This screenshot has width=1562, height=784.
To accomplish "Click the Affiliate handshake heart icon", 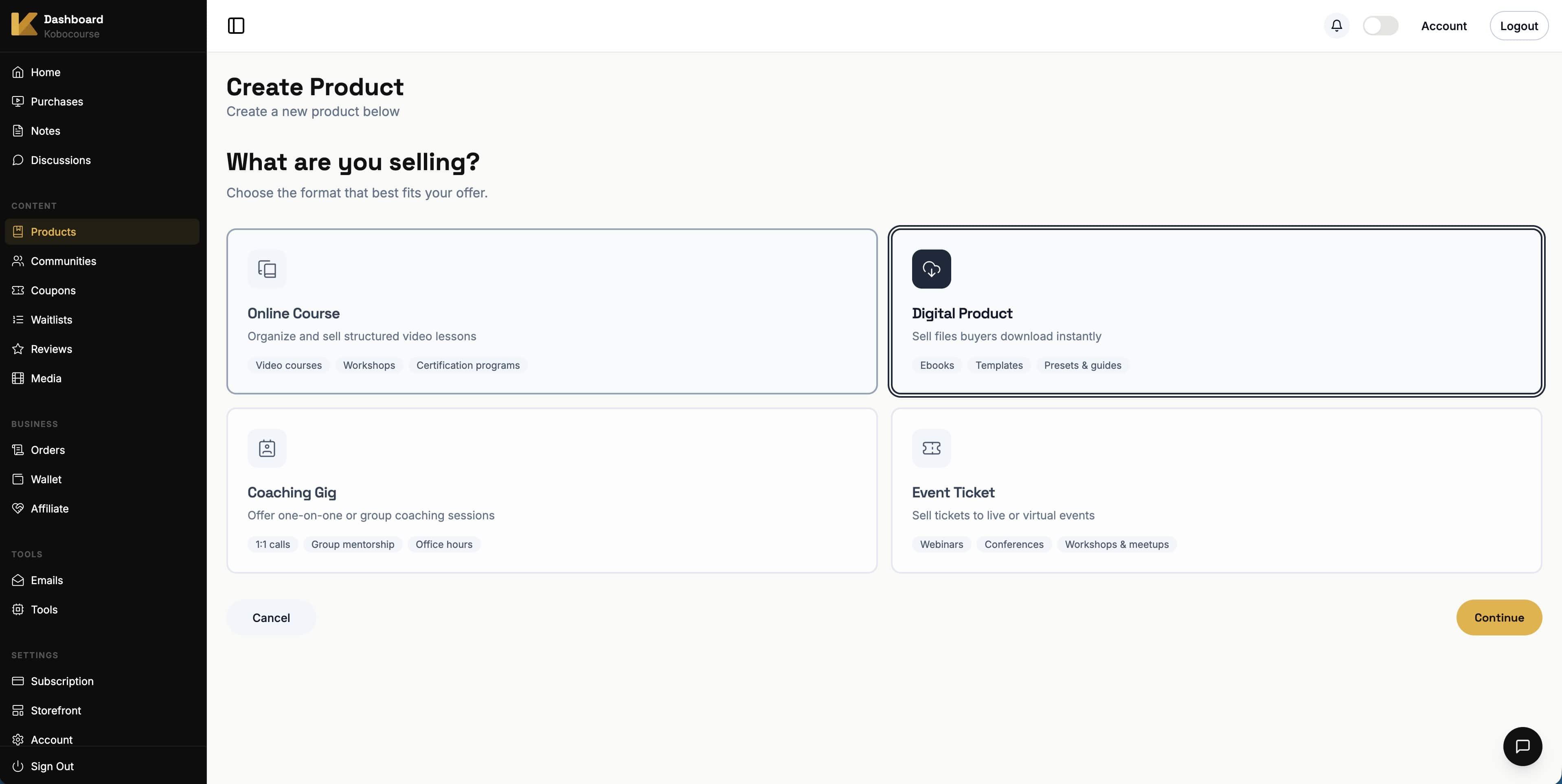I will click(x=18, y=509).
